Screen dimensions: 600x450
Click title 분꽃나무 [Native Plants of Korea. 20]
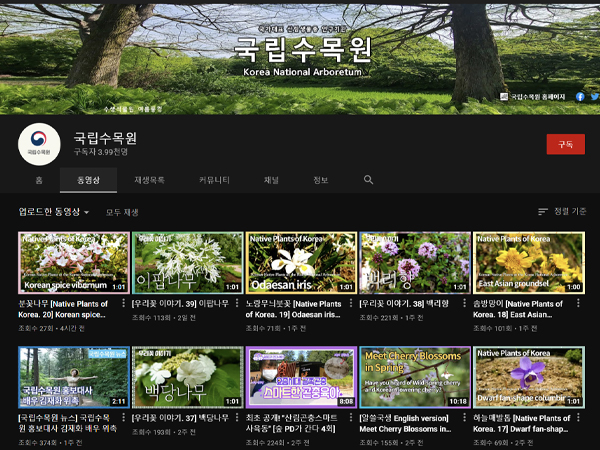[63, 309]
